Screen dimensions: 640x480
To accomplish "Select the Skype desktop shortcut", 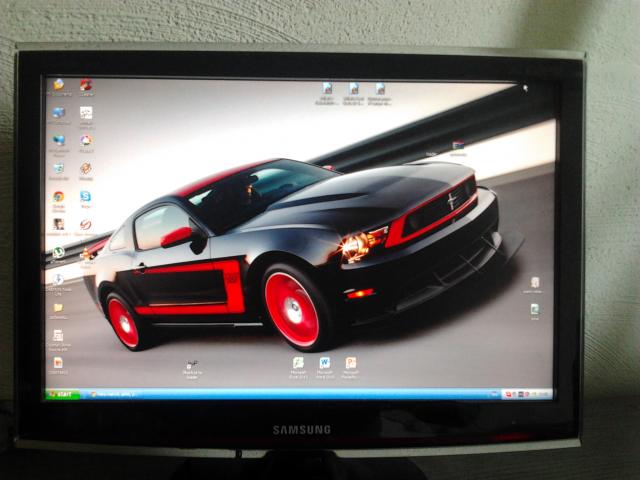I will [x=86, y=197].
